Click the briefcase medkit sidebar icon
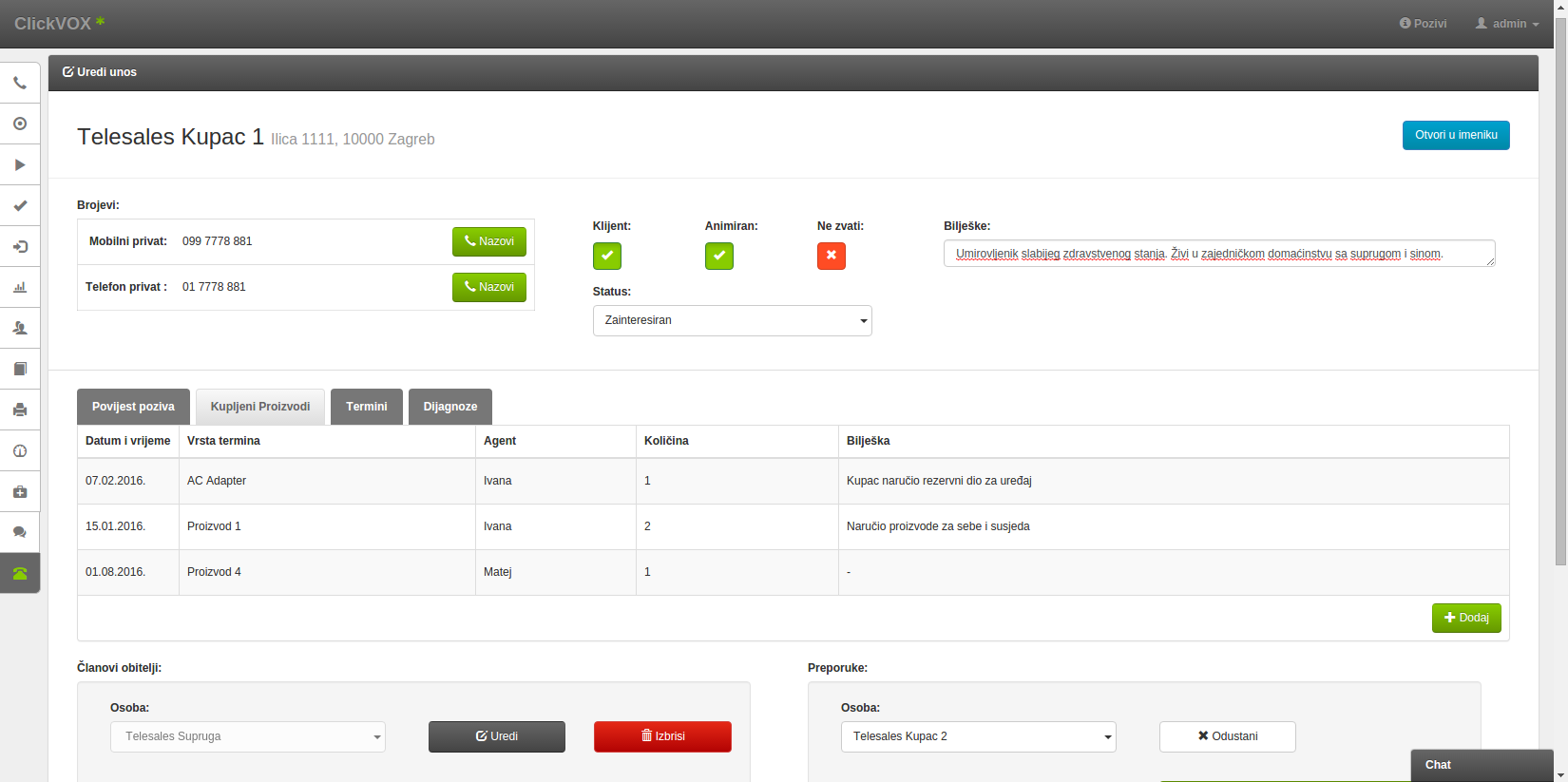 pyautogui.click(x=20, y=492)
